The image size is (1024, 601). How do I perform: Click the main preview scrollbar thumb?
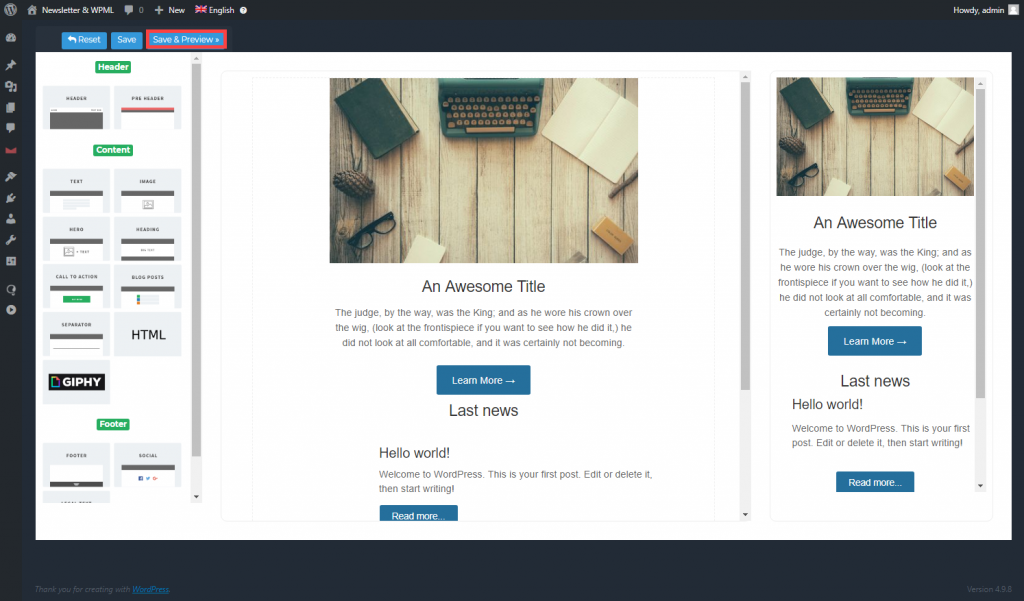(745, 236)
